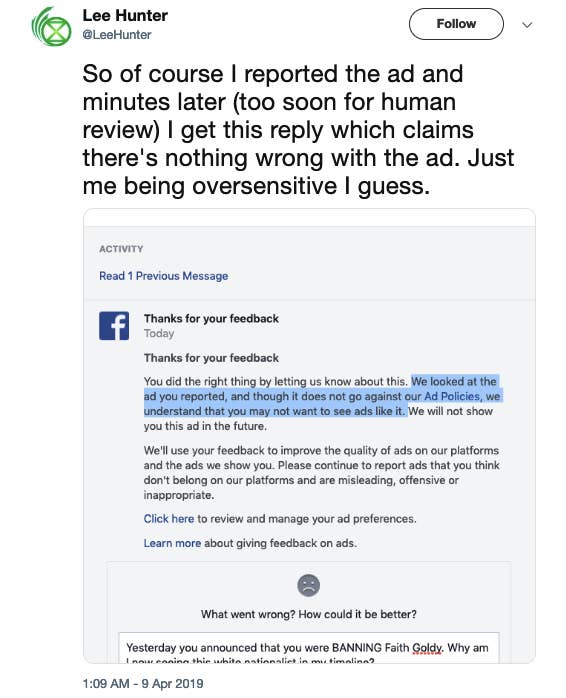Click the ACTIVITY section header
566x698 pixels.
click(x=121, y=249)
